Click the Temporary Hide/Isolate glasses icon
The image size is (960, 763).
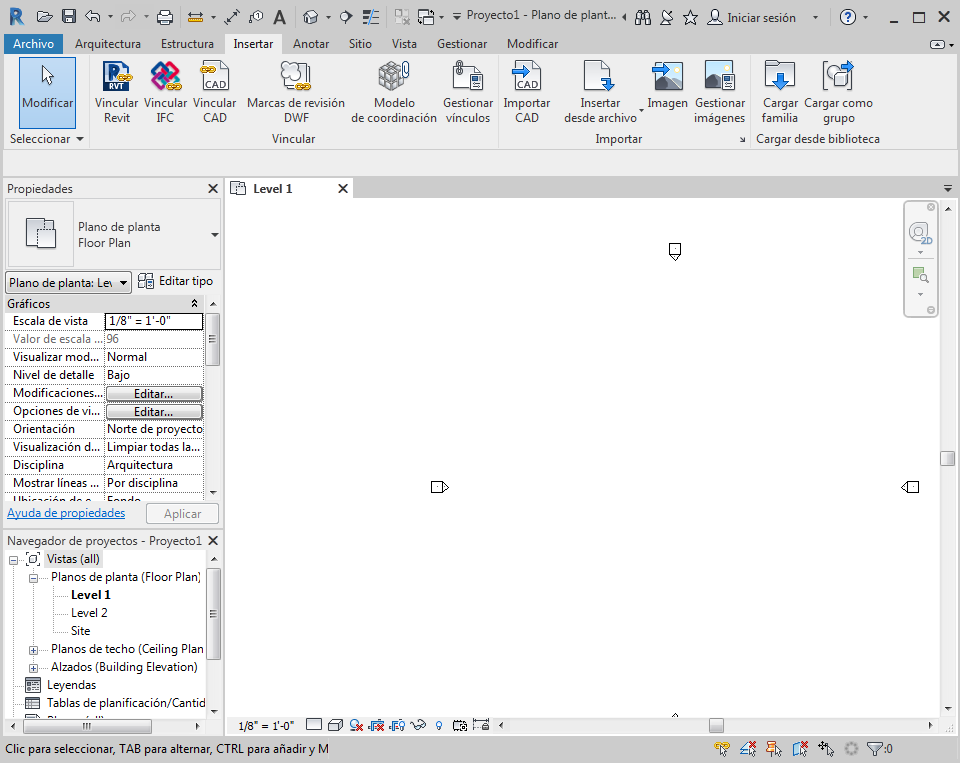418,725
